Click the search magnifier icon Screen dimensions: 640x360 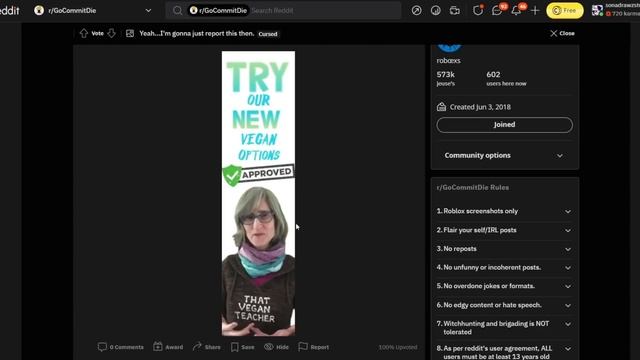(177, 11)
